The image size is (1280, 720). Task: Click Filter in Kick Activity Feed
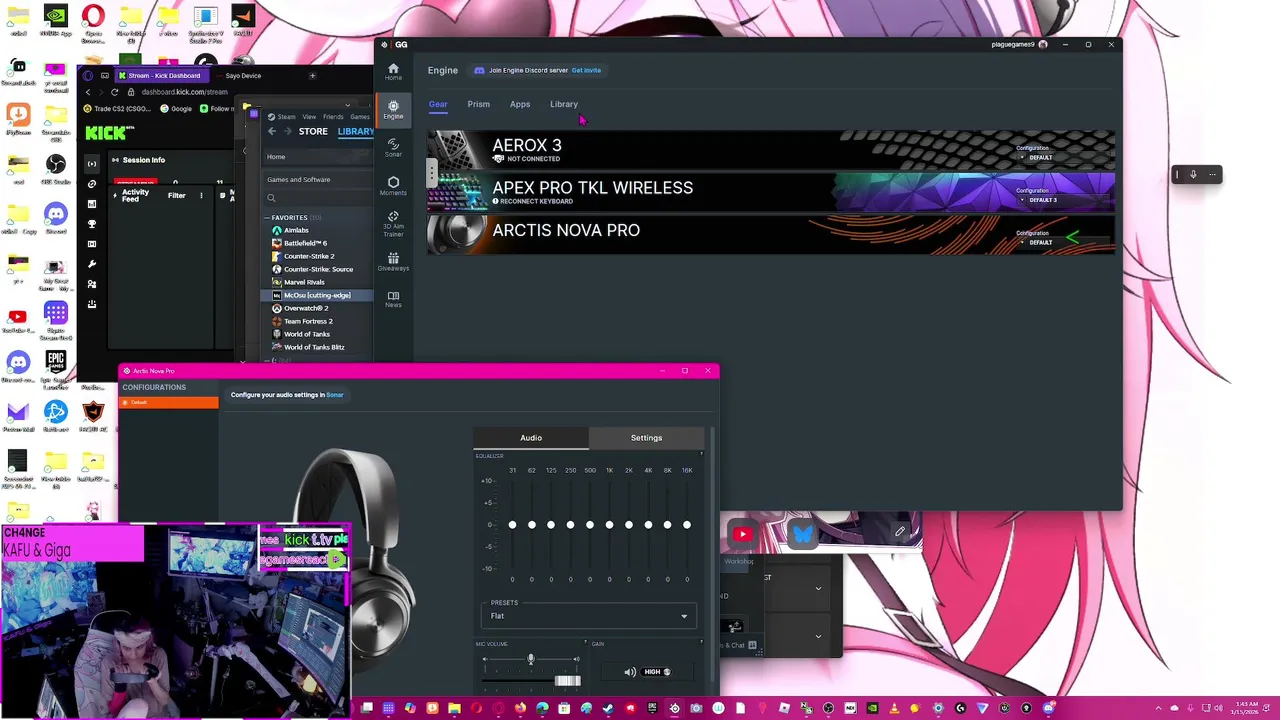[176, 195]
